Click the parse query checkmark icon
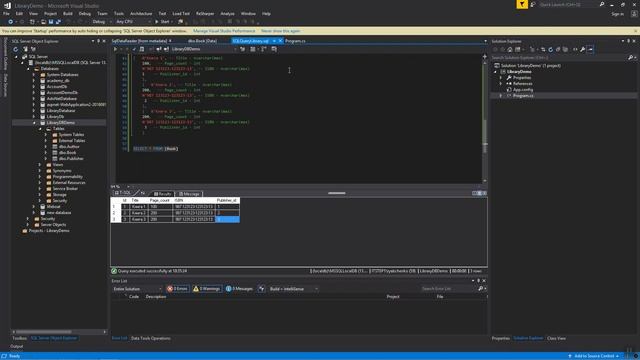Screen dimensions: 640x360 (x=134, y=49)
